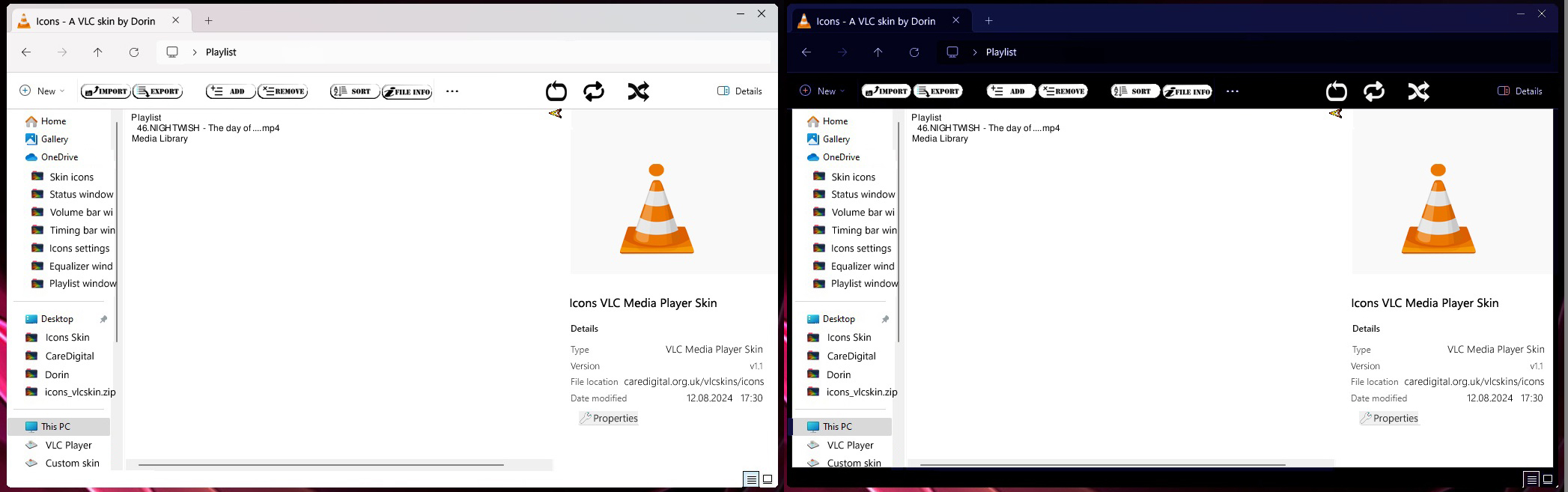1568x492 pixels.
Task: Click the Remove button in the light window
Action: [x=283, y=91]
